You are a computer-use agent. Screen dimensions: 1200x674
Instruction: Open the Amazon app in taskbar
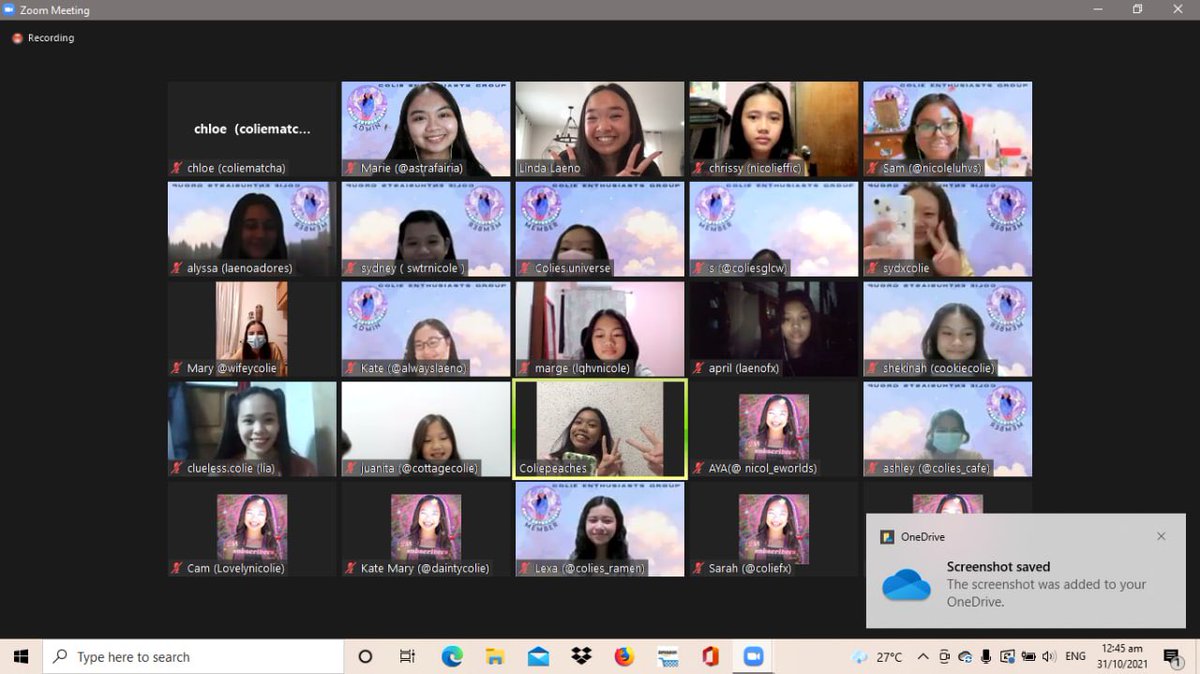click(x=667, y=657)
